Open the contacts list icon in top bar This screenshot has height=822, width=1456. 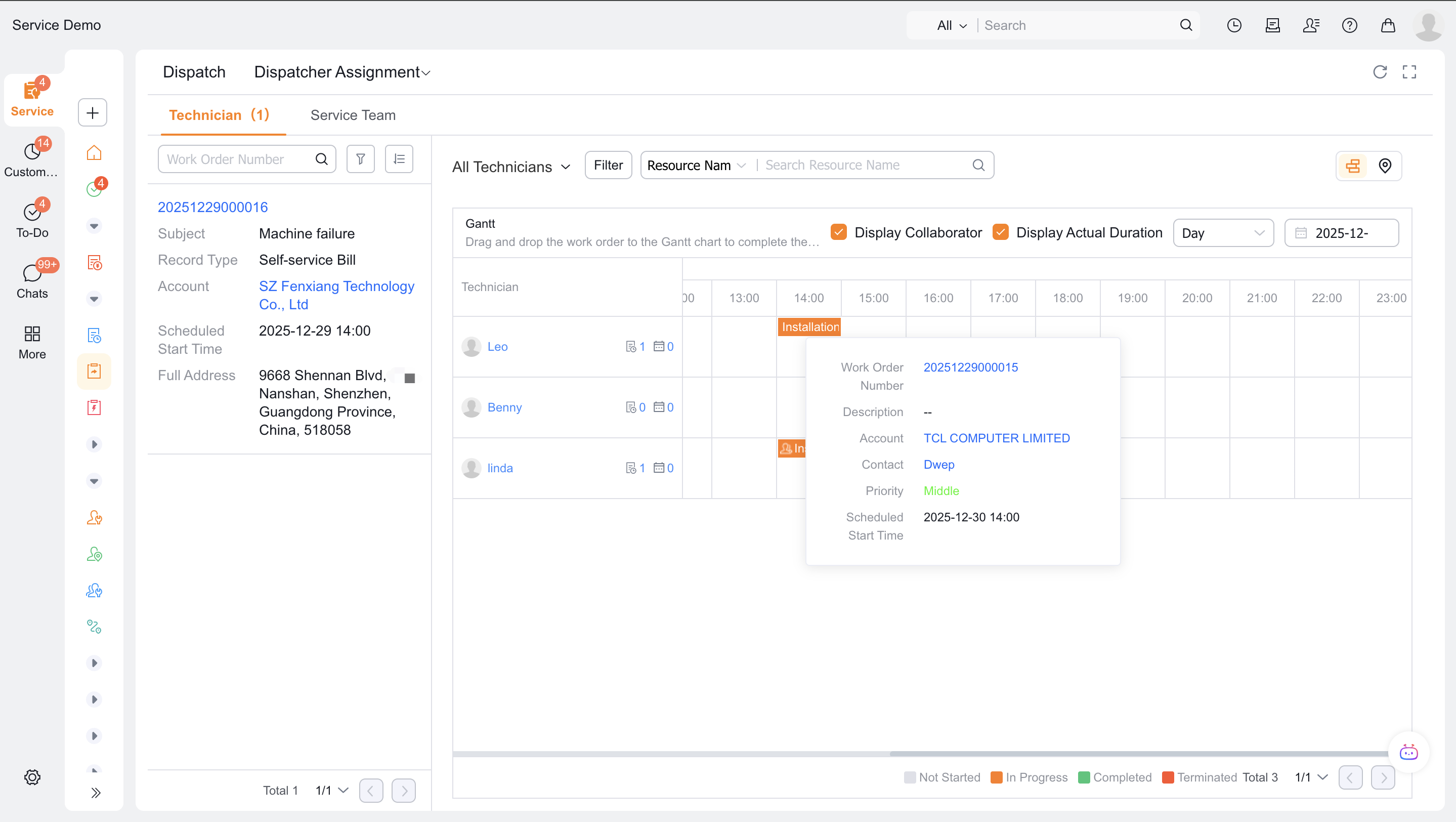pyautogui.click(x=1311, y=25)
